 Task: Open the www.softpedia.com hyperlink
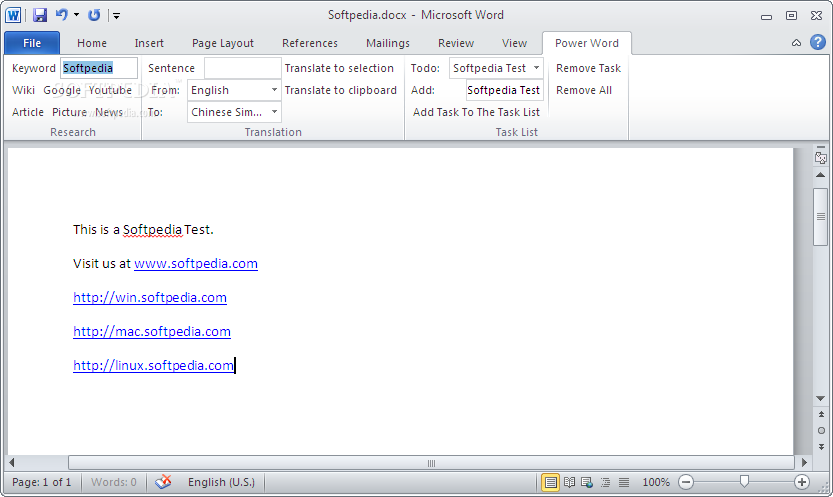(196, 263)
